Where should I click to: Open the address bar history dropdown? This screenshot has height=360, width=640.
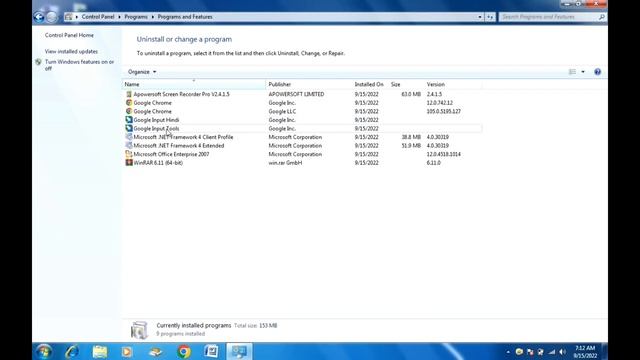pyautogui.click(x=480, y=17)
